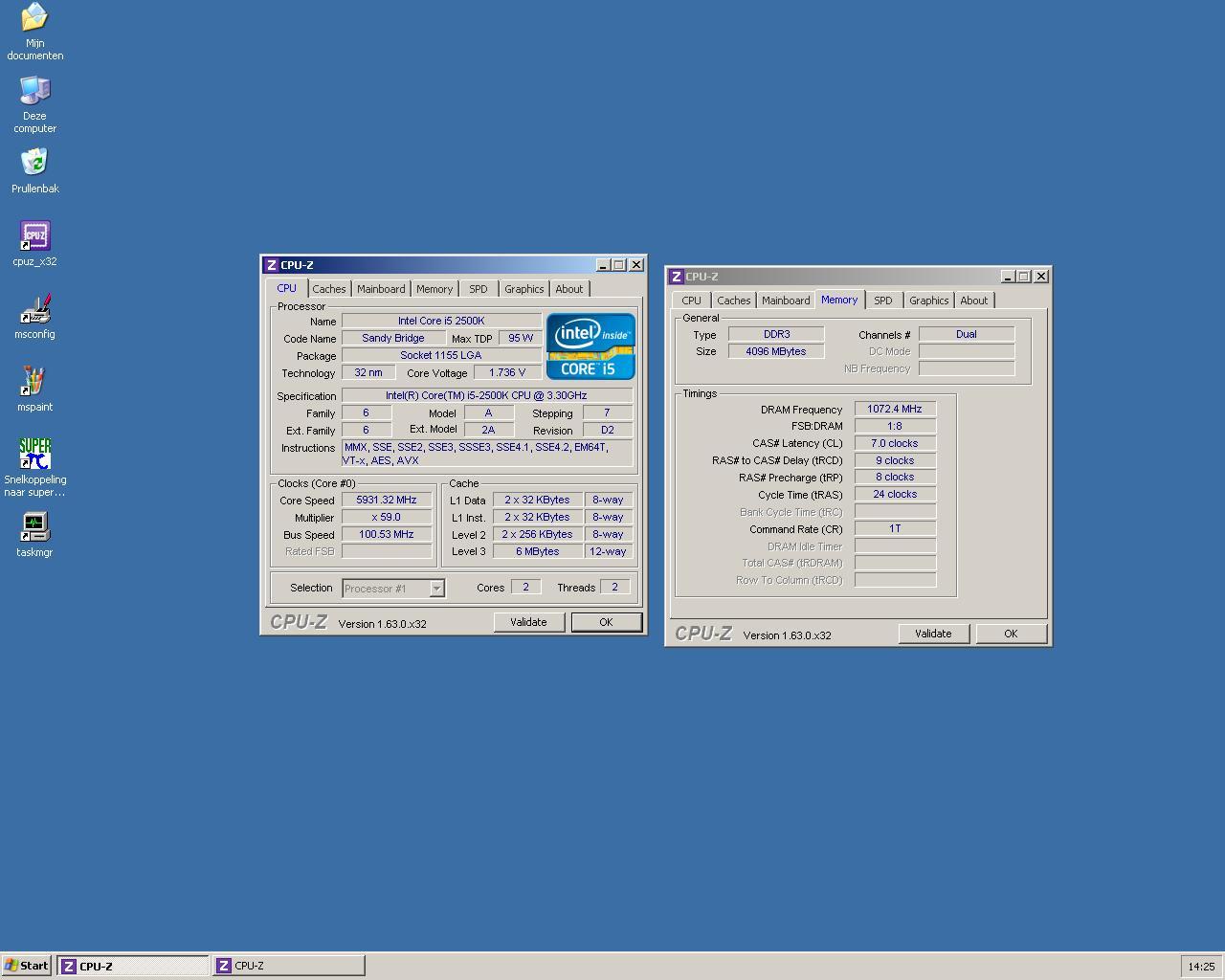Click CPU-Z title icon in CPU window

point(271,265)
